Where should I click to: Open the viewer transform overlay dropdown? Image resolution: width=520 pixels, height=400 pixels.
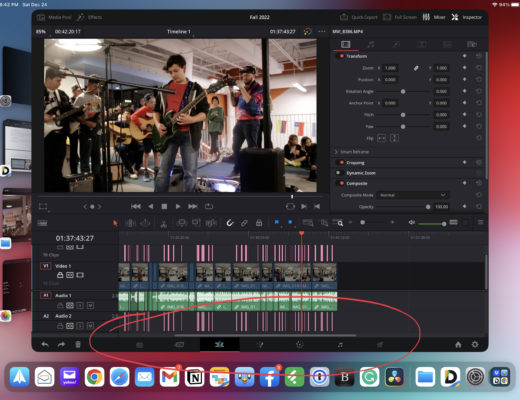coord(43,207)
